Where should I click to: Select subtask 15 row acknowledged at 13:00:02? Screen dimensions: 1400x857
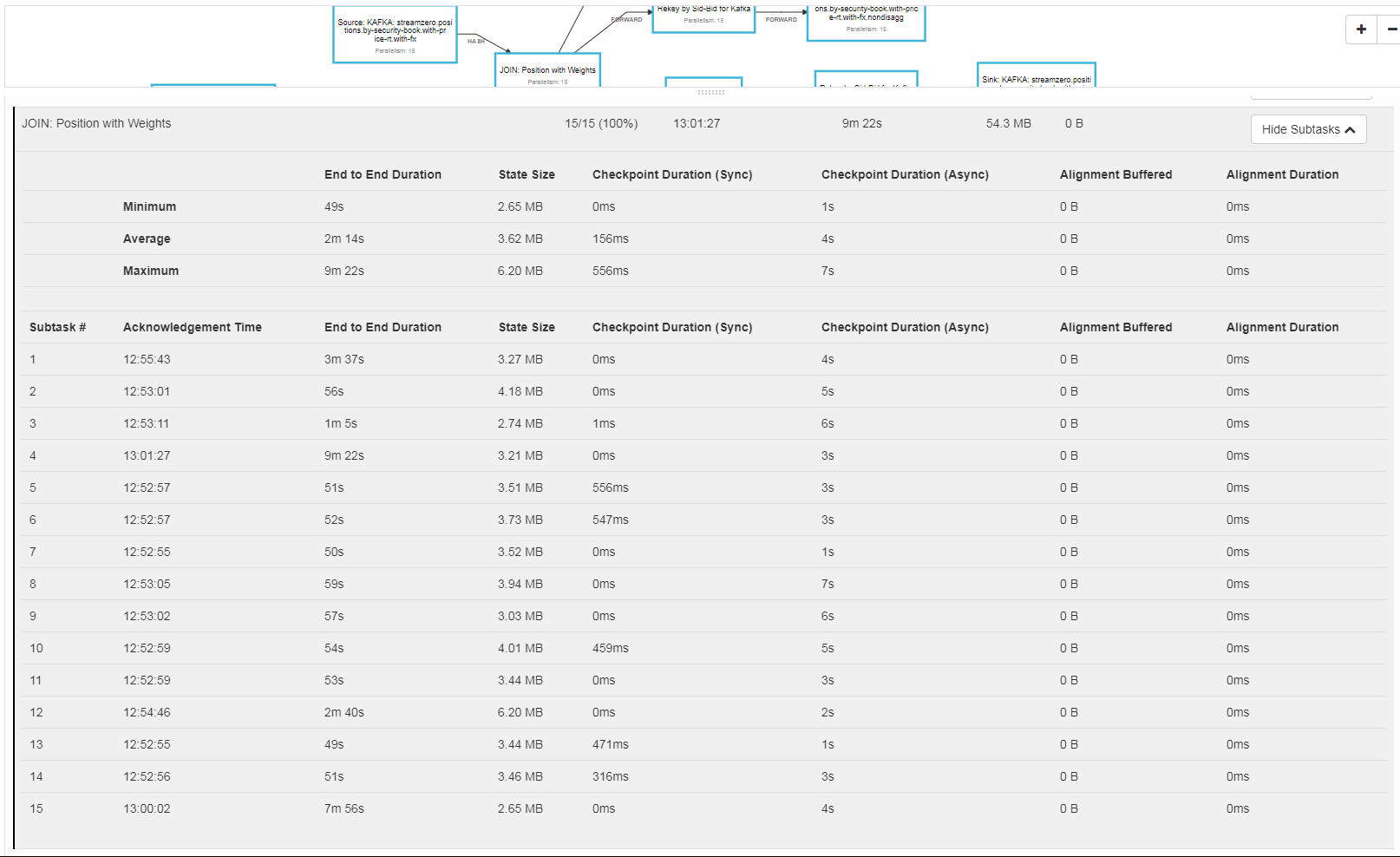(147, 808)
